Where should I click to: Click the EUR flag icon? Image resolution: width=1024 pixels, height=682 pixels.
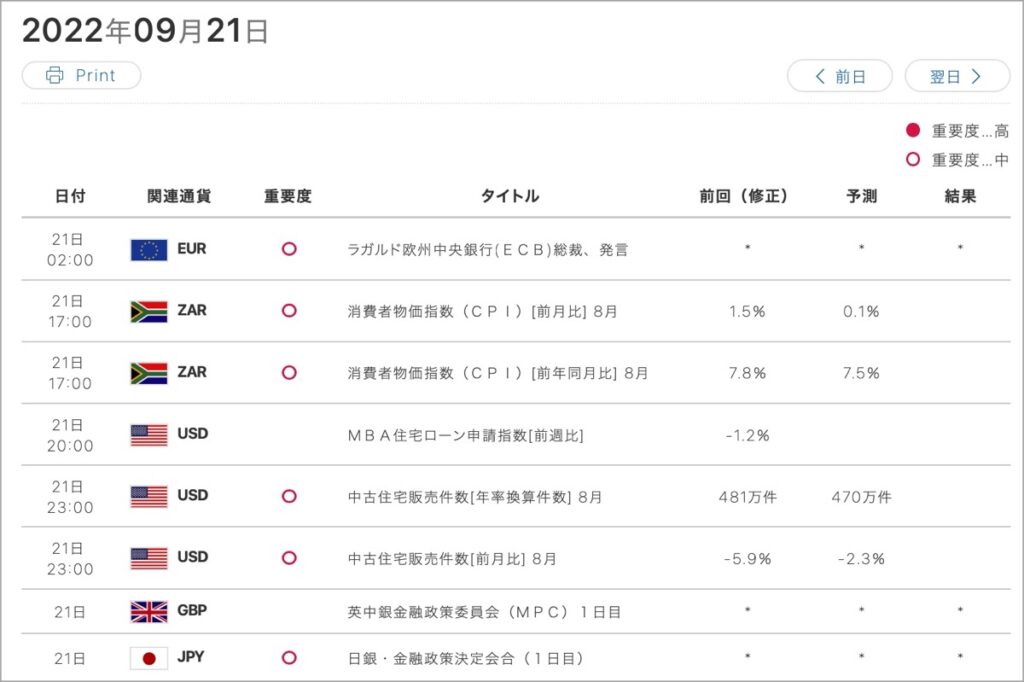pyautogui.click(x=149, y=250)
